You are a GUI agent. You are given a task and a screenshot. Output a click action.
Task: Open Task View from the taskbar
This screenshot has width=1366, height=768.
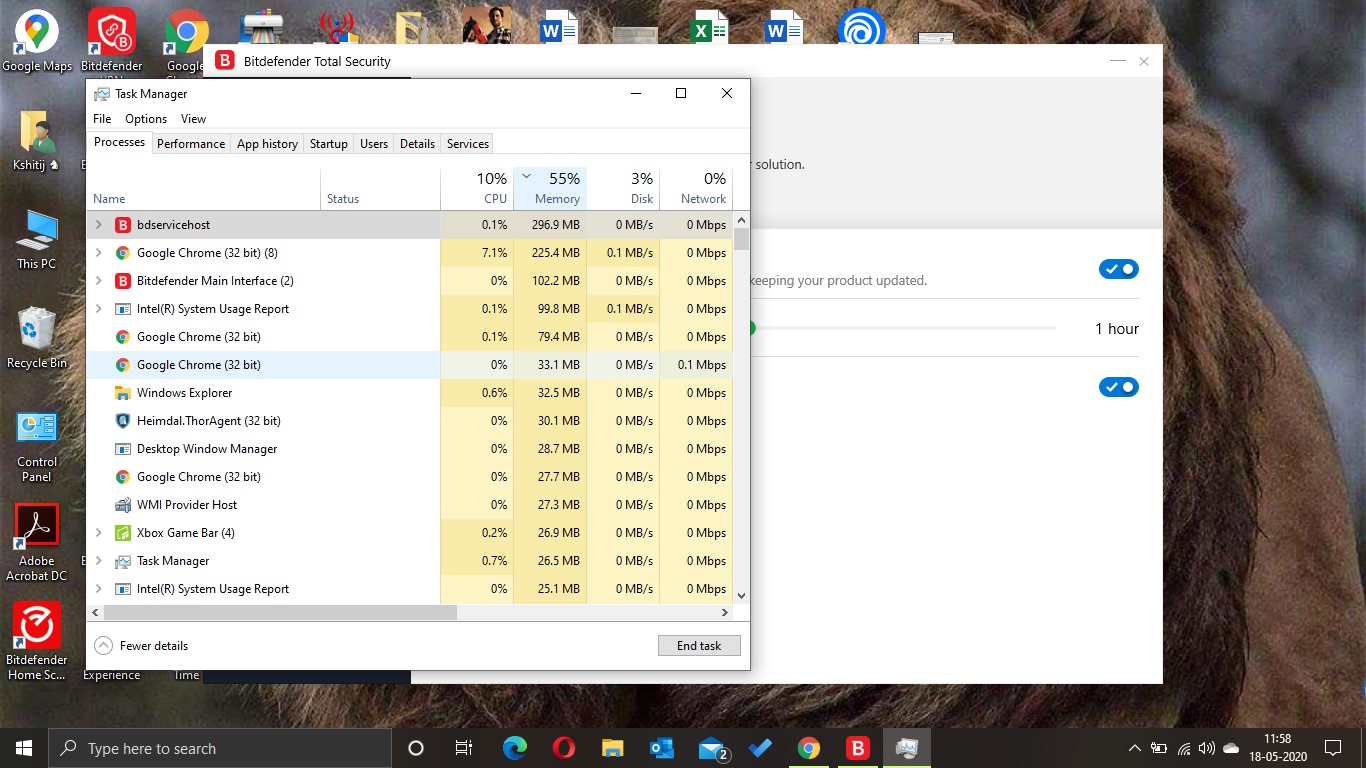tap(464, 748)
